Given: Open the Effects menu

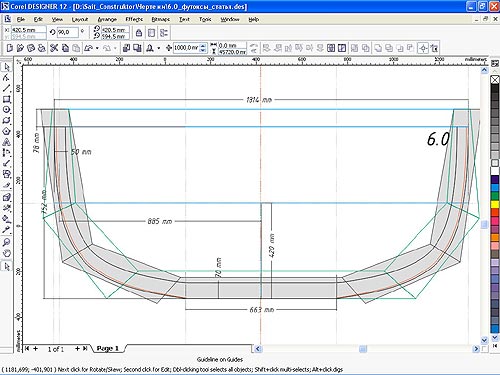Looking at the screenshot, I should 134,19.
